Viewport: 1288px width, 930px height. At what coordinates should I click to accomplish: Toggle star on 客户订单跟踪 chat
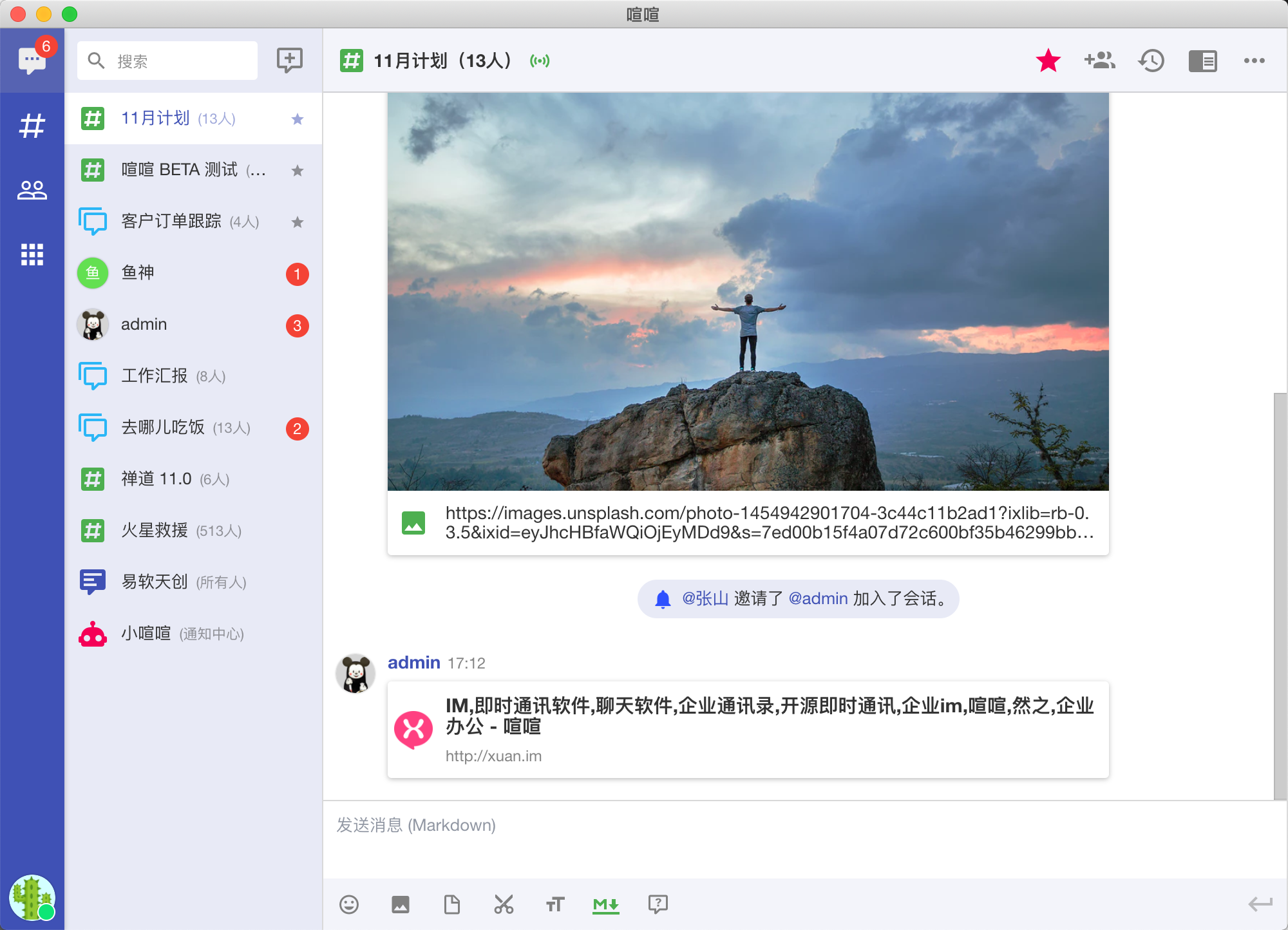click(x=297, y=222)
